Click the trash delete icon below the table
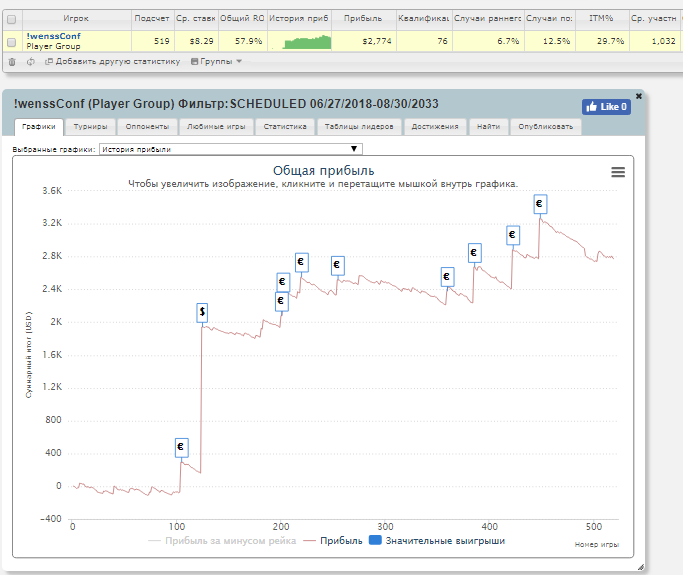The image size is (683, 575). point(12,62)
